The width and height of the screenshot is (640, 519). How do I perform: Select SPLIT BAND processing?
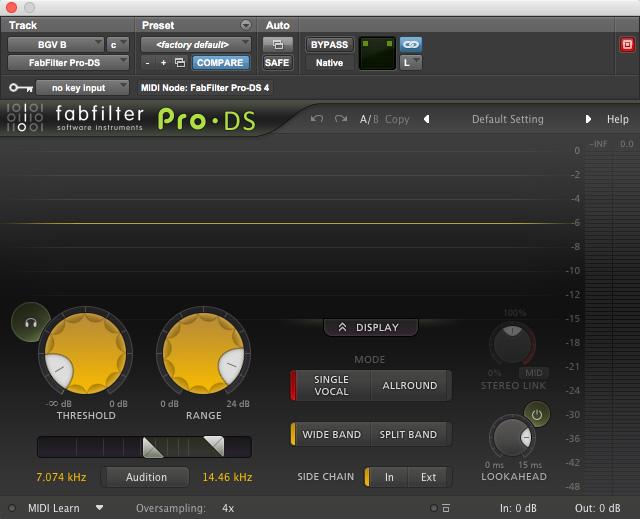pyautogui.click(x=409, y=434)
